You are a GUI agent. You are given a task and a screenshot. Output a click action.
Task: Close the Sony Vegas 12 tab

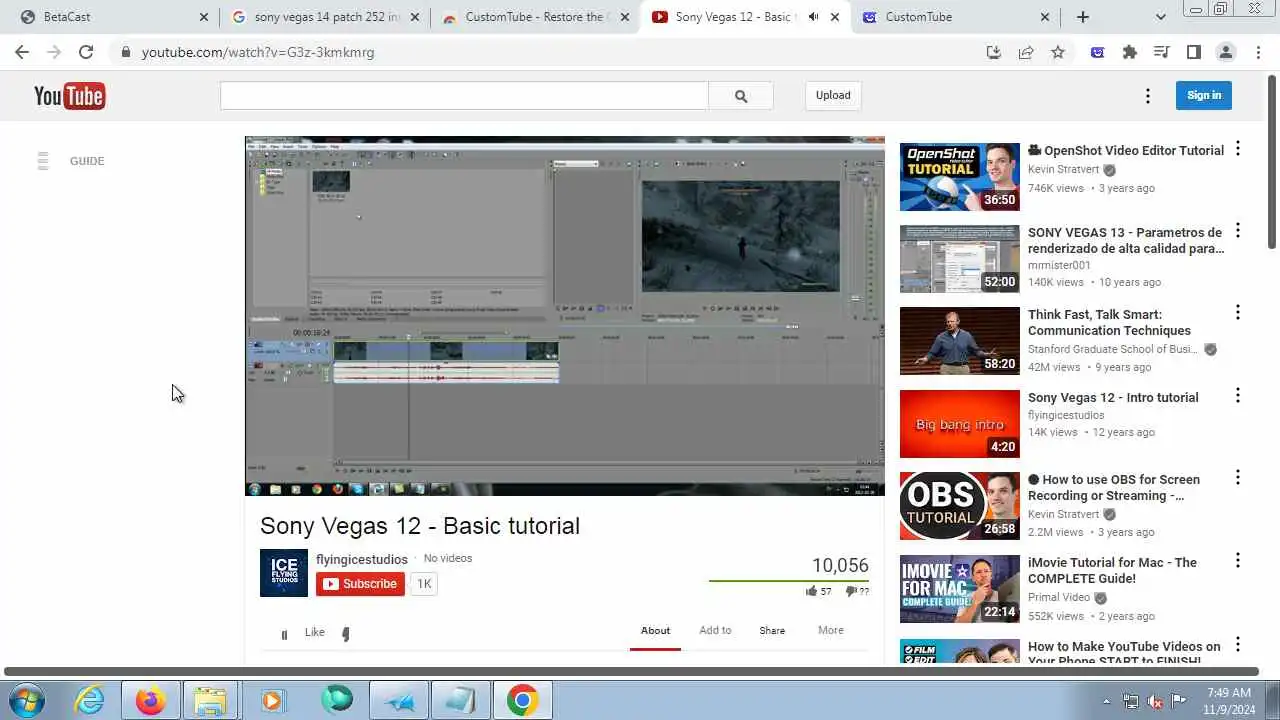tap(835, 17)
